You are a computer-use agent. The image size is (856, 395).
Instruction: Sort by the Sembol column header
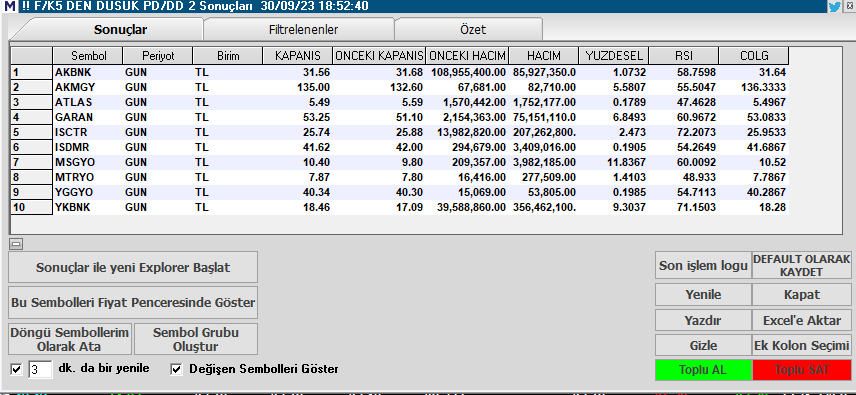pyautogui.click(x=88, y=56)
